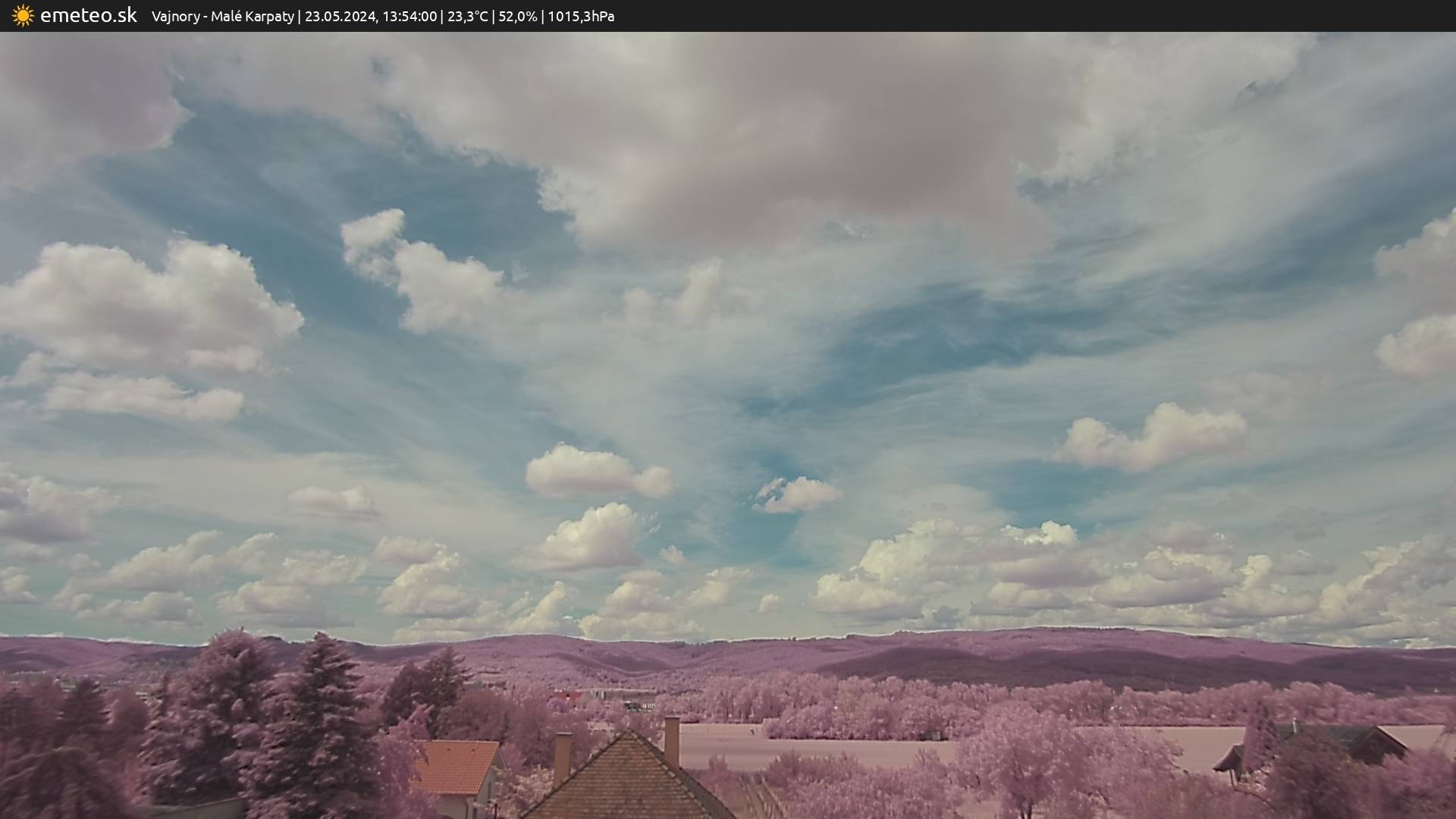Viewport: 1456px width, 819px height.
Task: Click the emeteo.sk site name
Action: pyautogui.click(x=88, y=16)
